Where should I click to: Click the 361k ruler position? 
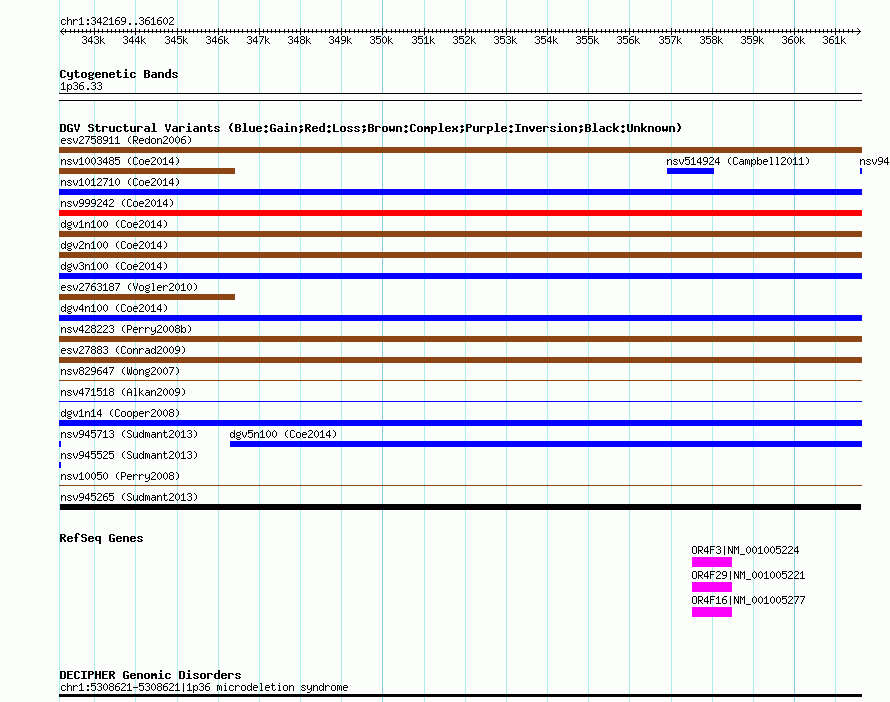point(834,40)
